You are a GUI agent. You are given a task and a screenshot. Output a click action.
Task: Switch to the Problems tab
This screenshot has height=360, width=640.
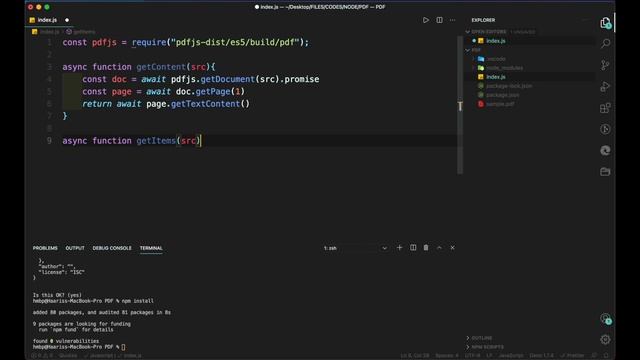pos(45,248)
